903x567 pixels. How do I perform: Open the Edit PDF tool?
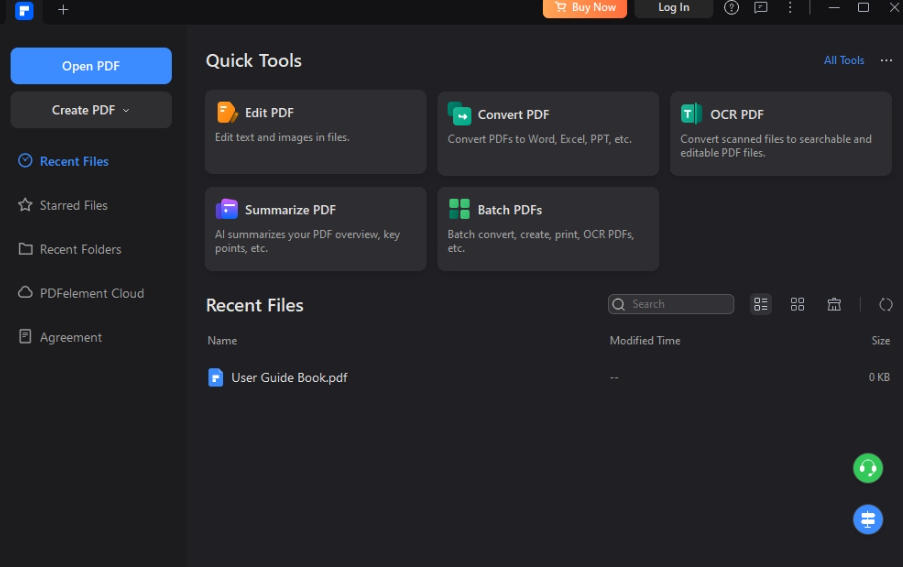pyautogui.click(x=315, y=131)
